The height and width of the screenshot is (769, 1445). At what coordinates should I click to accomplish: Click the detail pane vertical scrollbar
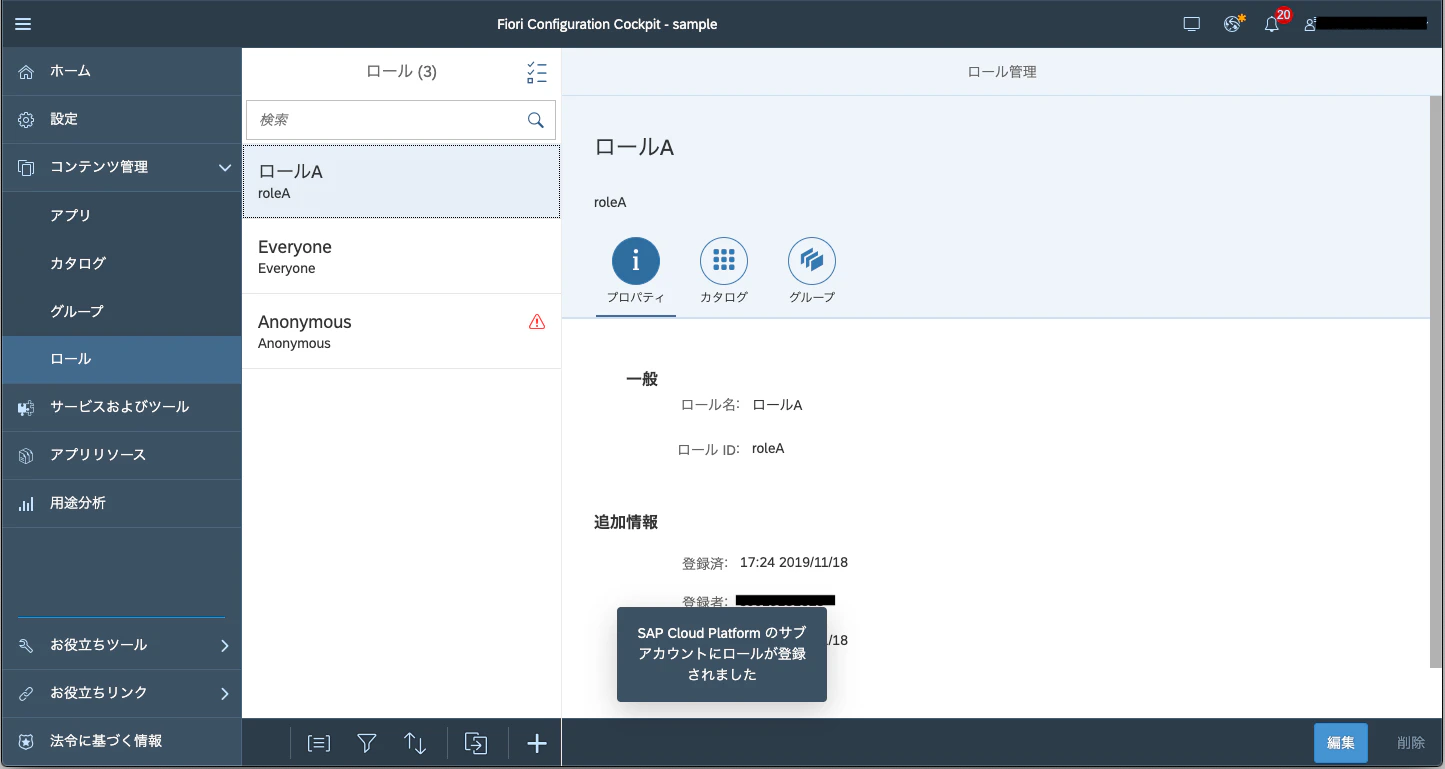tap(1436, 382)
